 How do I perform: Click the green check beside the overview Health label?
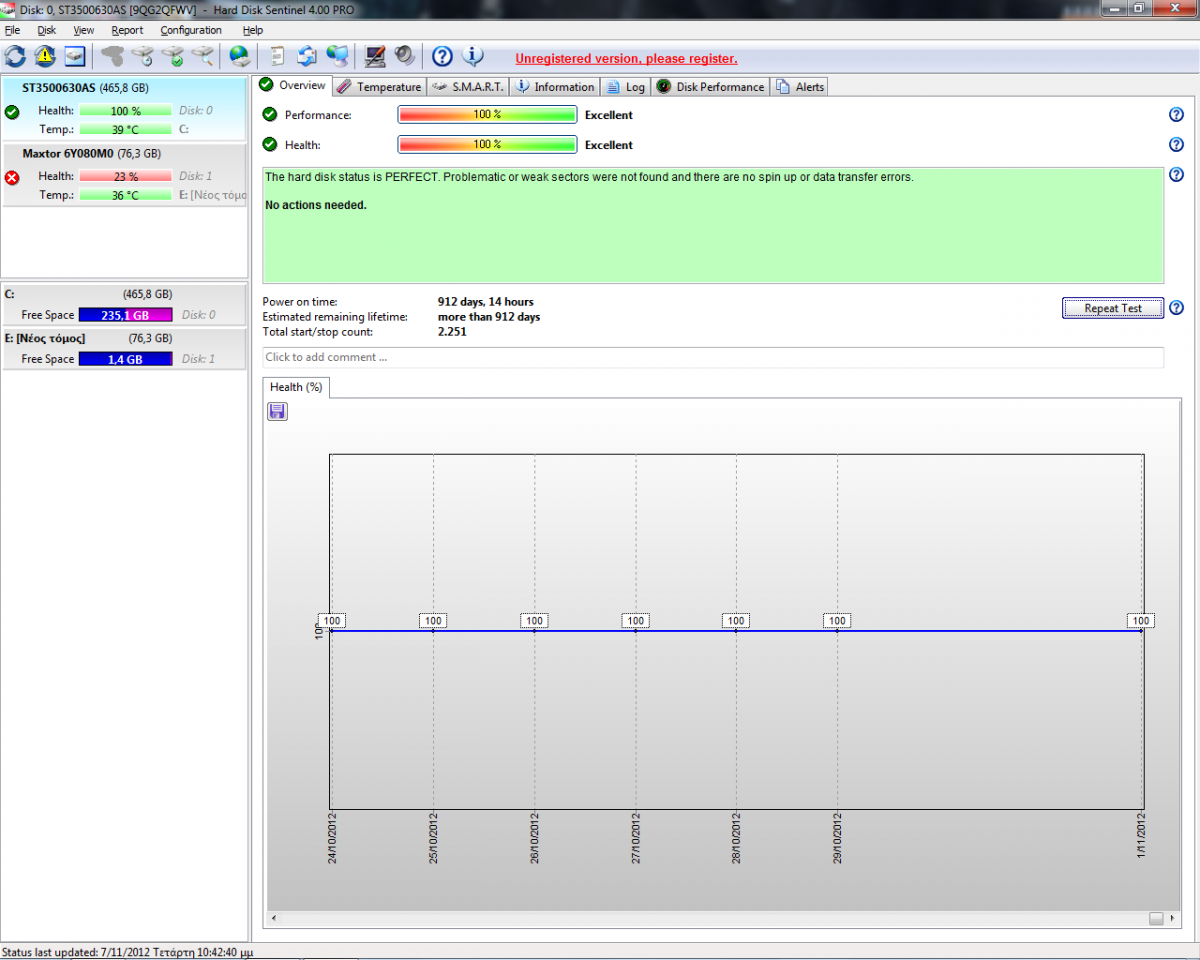pos(269,145)
